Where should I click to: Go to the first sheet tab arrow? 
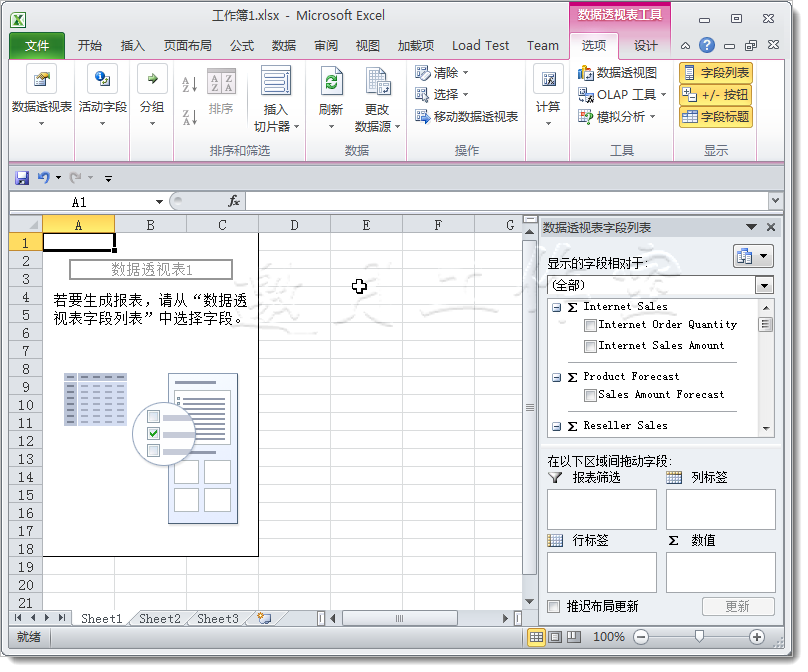pos(18,617)
